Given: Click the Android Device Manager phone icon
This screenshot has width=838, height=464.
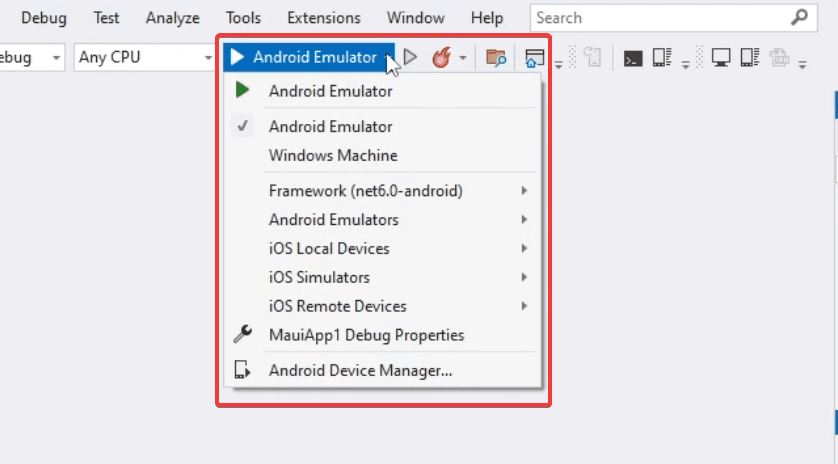Looking at the screenshot, I should [x=242, y=369].
